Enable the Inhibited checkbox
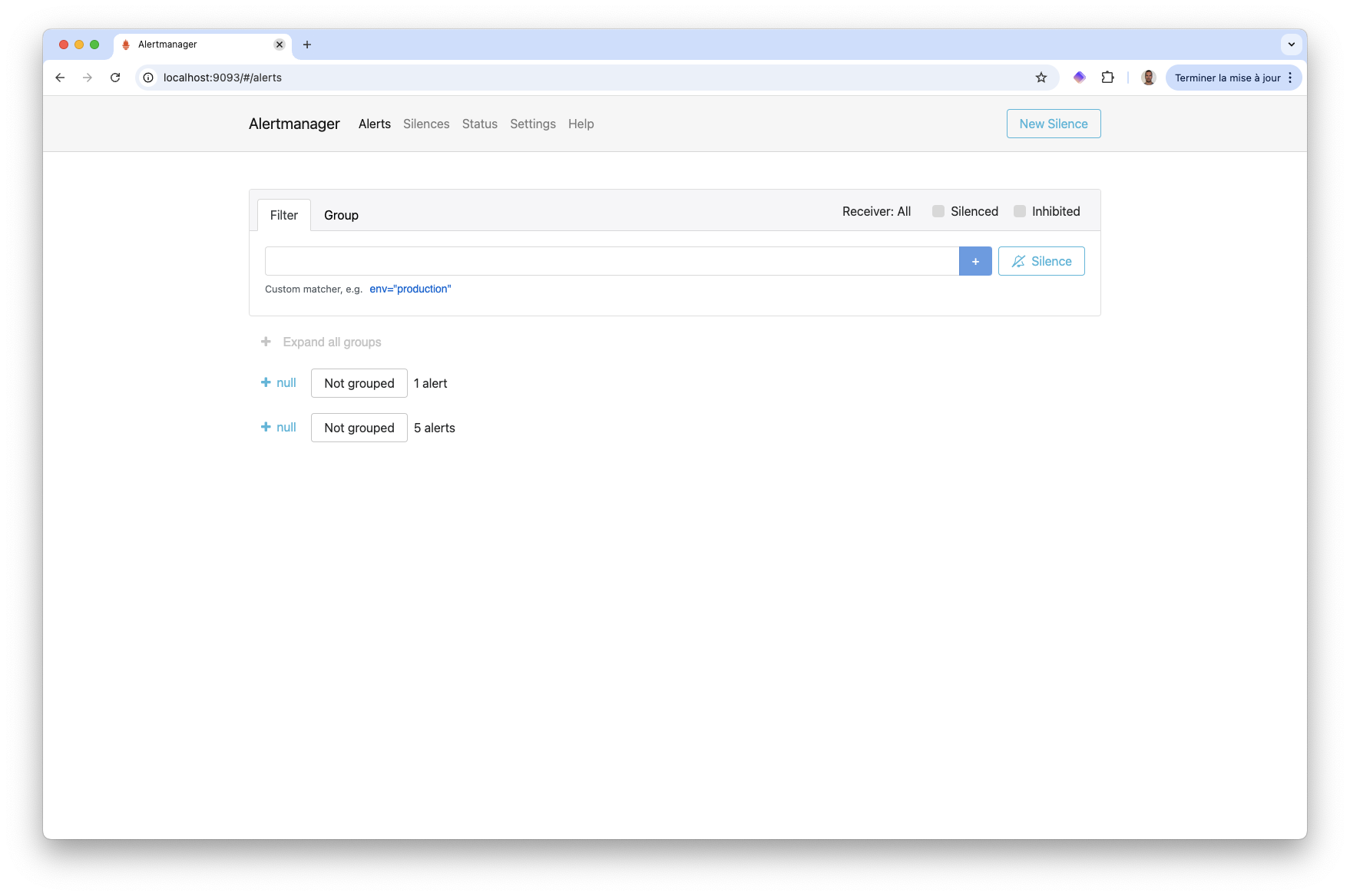This screenshot has height=896, width=1350. tap(1020, 211)
